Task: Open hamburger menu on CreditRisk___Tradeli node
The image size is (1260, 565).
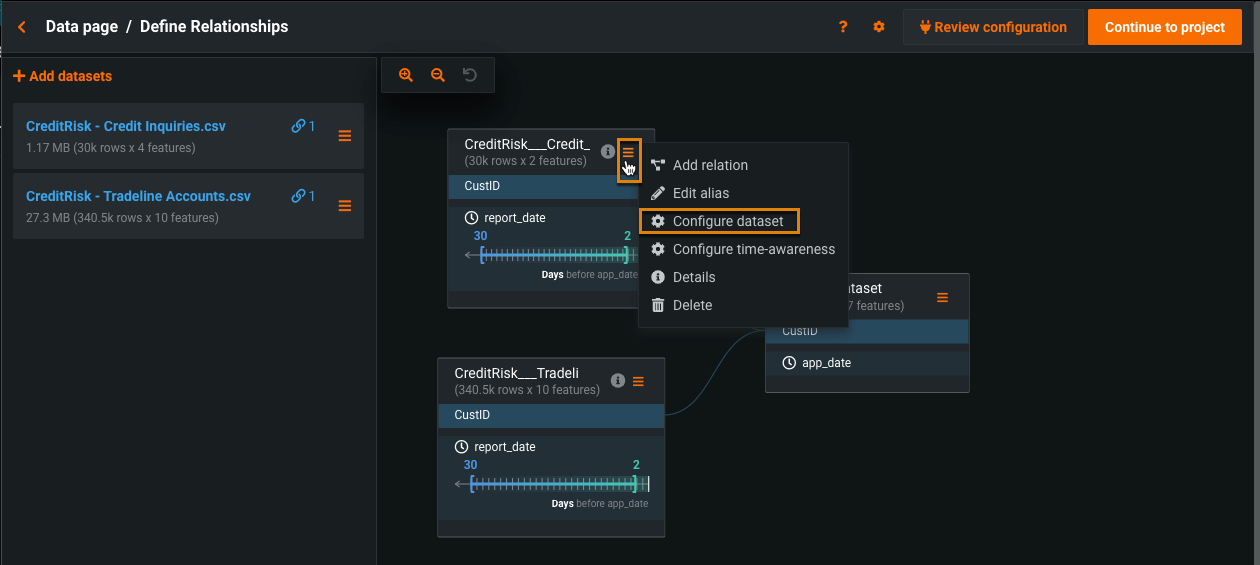Action: point(638,381)
